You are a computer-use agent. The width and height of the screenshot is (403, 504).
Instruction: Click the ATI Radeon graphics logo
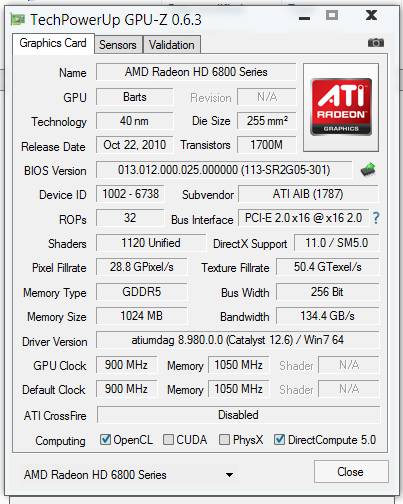[341, 107]
